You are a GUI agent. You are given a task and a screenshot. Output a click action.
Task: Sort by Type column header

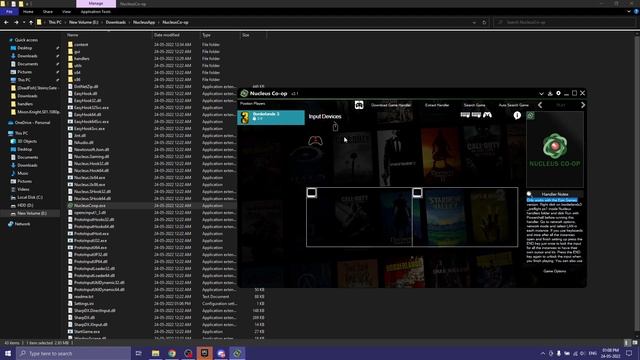(207, 35)
